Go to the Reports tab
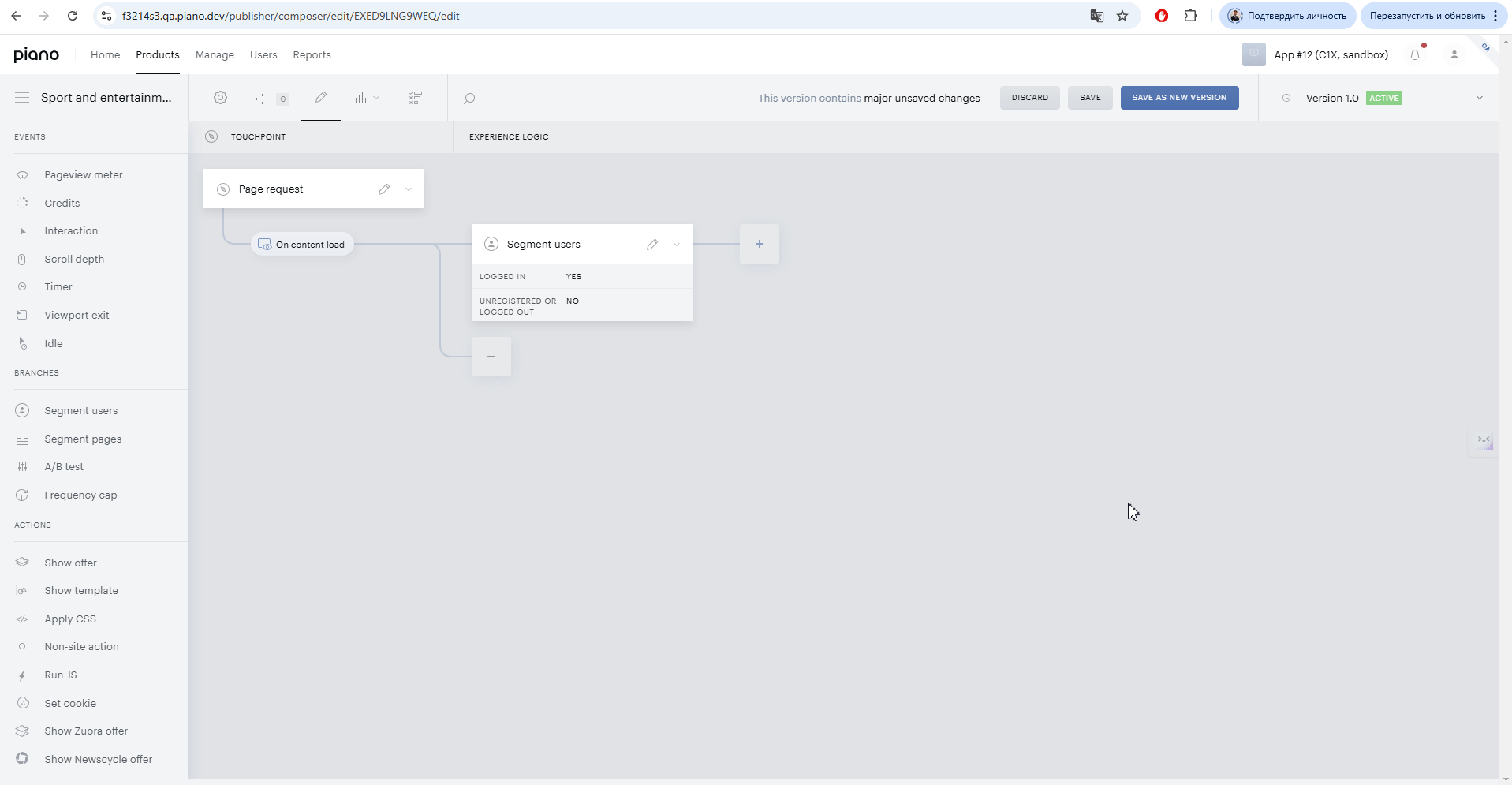The width and height of the screenshot is (1512, 785). tap(312, 54)
